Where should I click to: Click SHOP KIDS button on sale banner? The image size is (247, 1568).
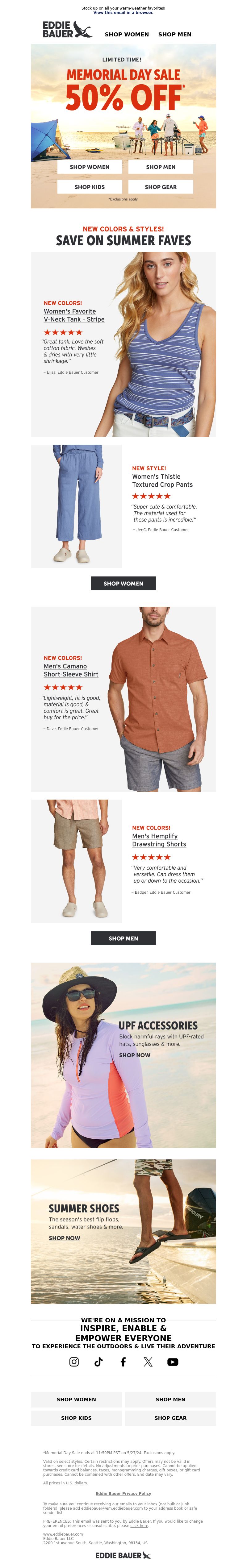[x=90, y=187]
